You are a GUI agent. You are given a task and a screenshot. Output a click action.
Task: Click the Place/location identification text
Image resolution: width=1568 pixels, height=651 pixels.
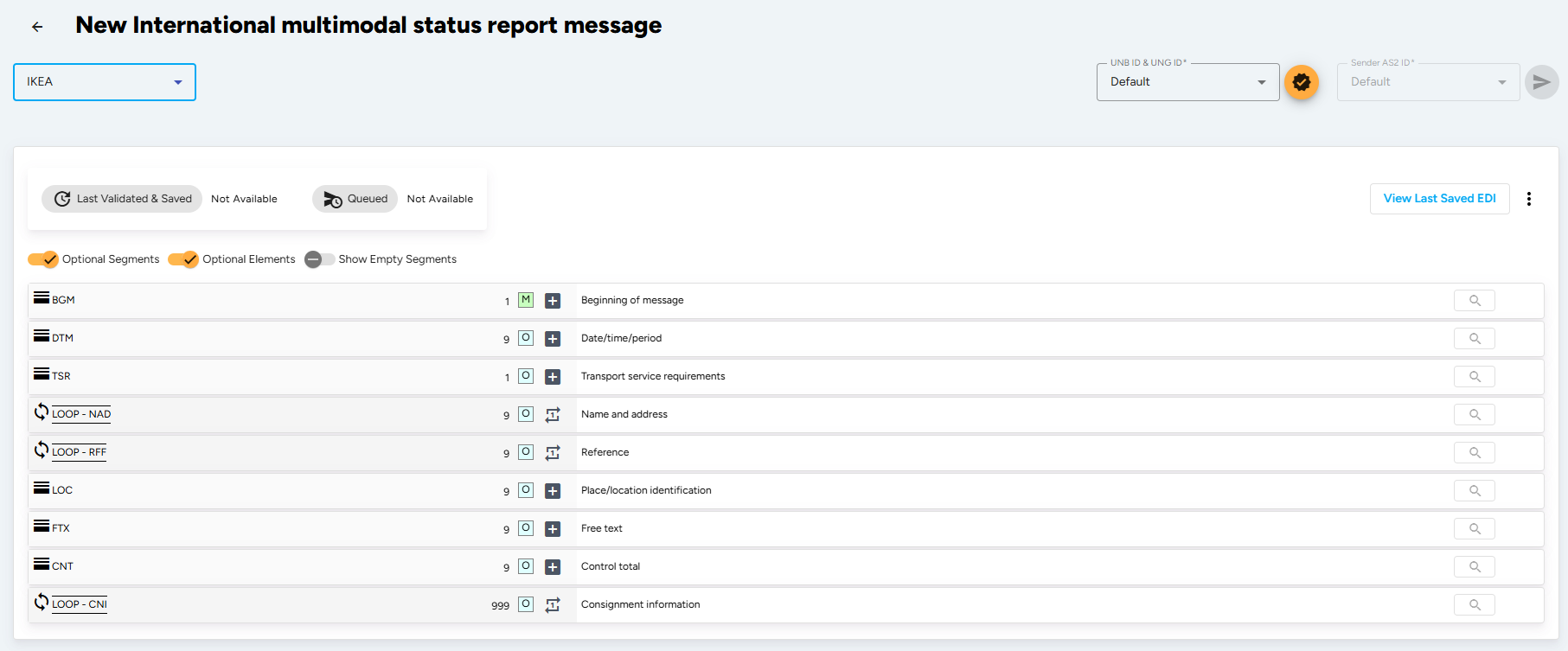click(646, 490)
